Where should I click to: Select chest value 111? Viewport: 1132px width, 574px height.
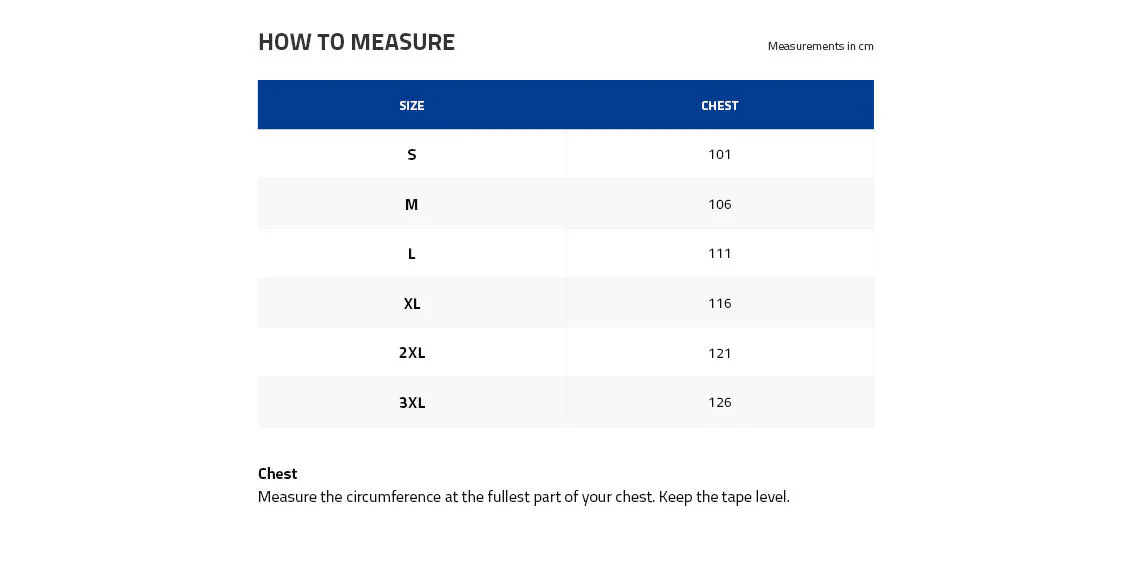[720, 253]
